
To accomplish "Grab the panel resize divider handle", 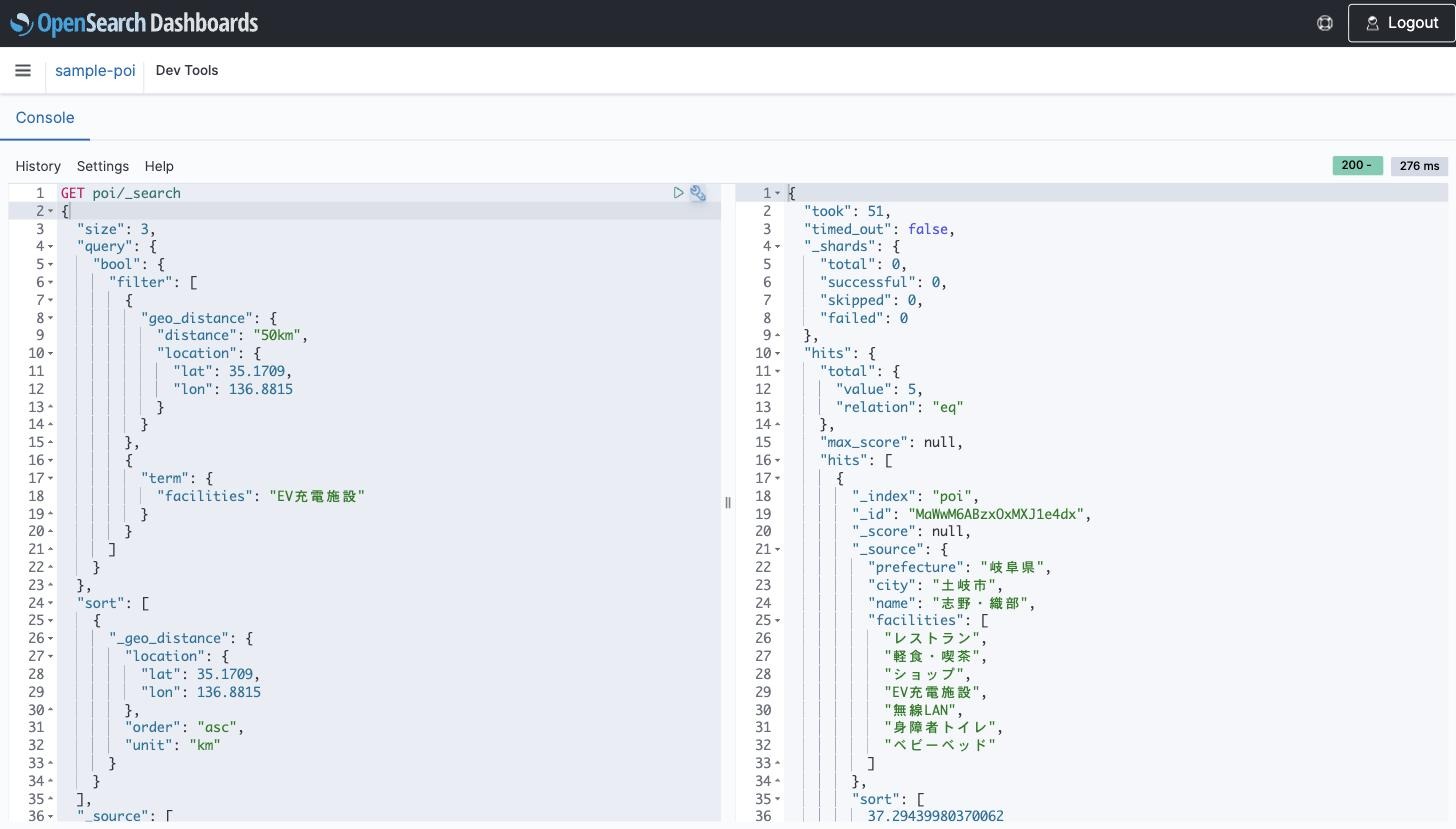I will click(728, 502).
